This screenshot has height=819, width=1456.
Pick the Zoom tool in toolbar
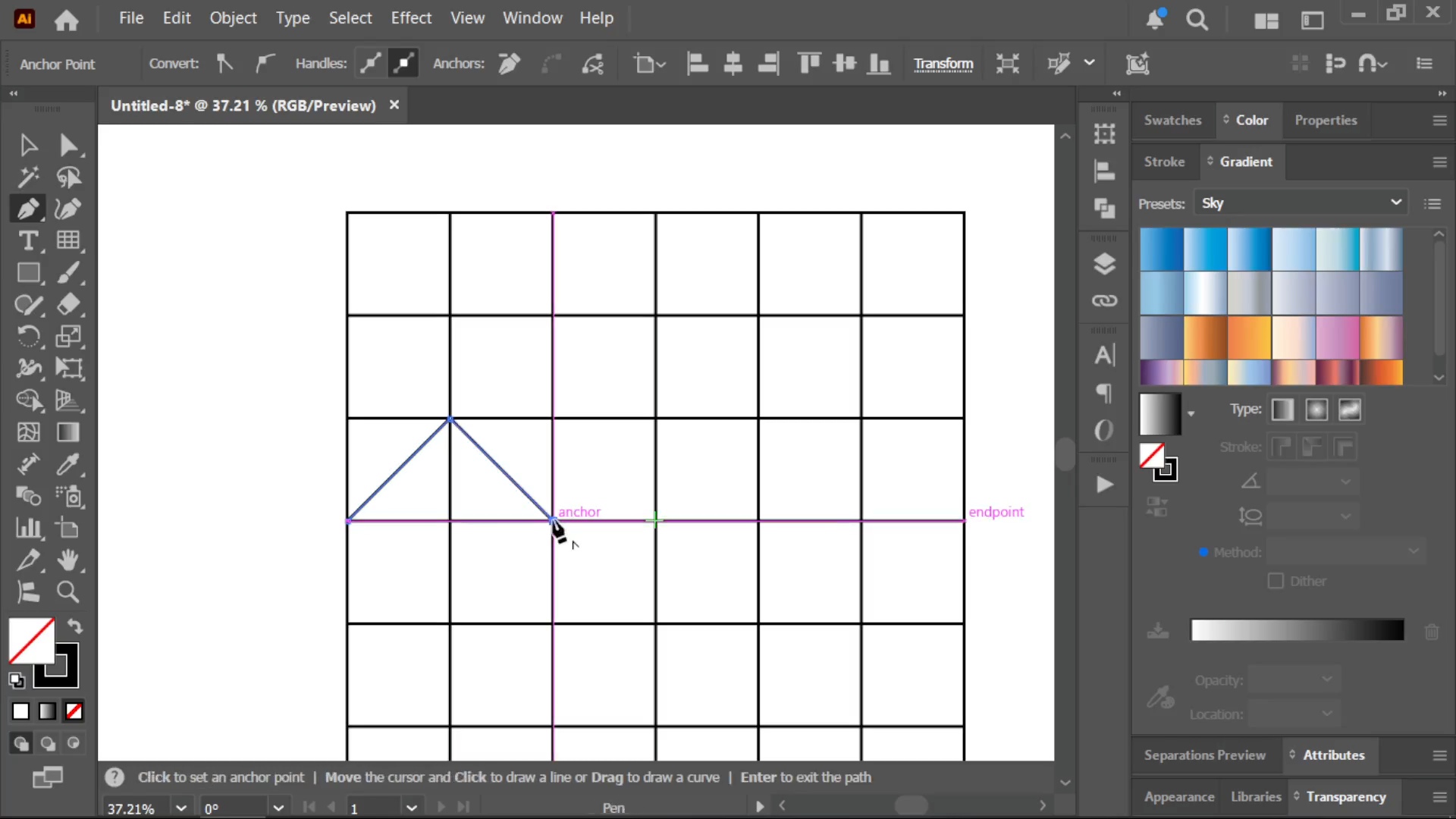(x=68, y=592)
